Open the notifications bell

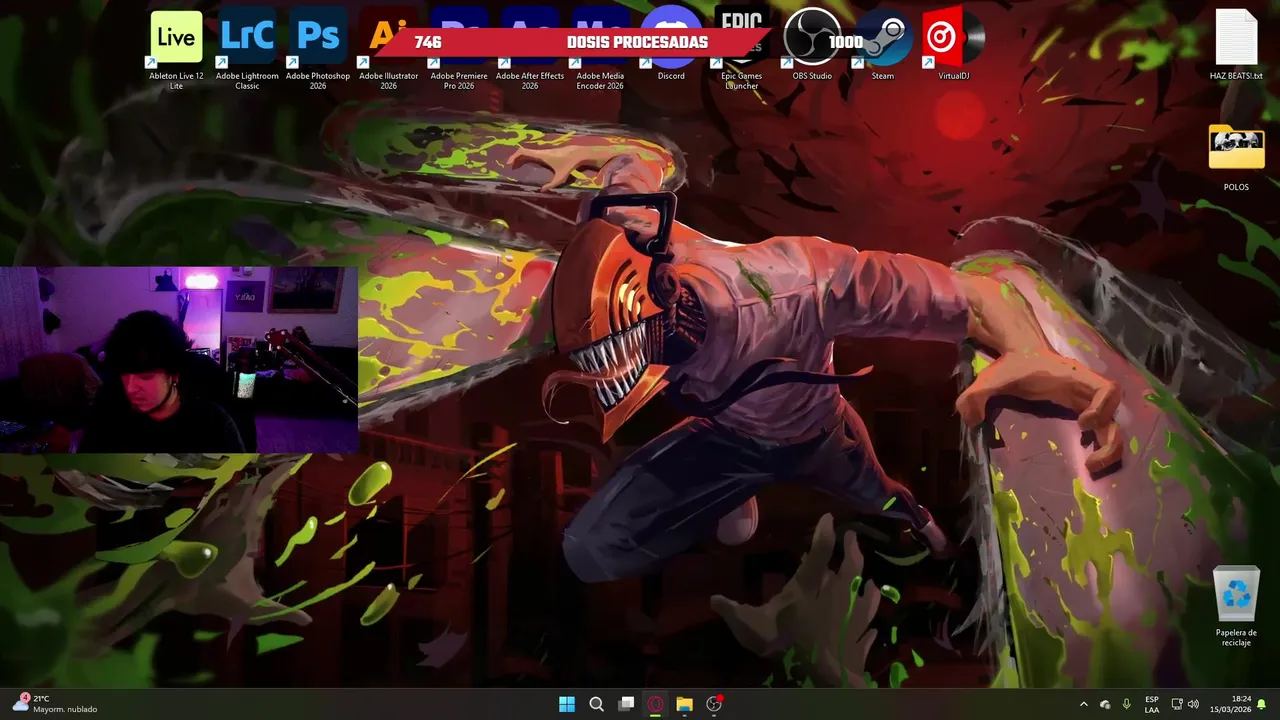point(1262,704)
